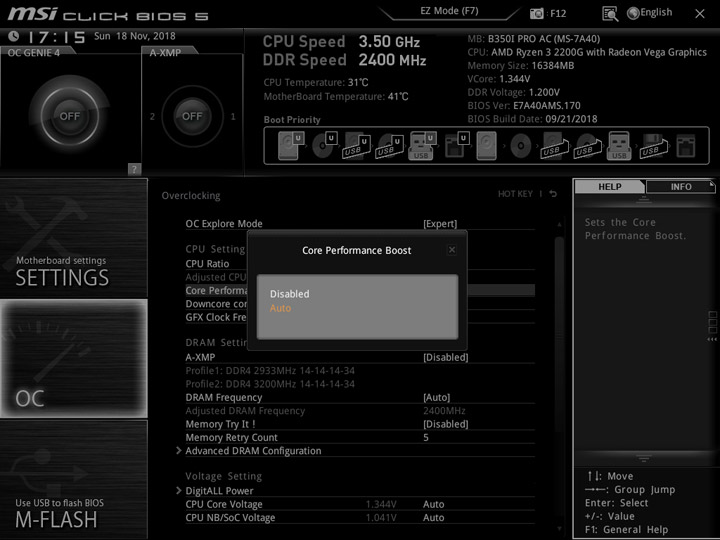Choose Auto in Core Performance Boost popup
The width and height of the screenshot is (720, 540).
pyautogui.click(x=280, y=308)
